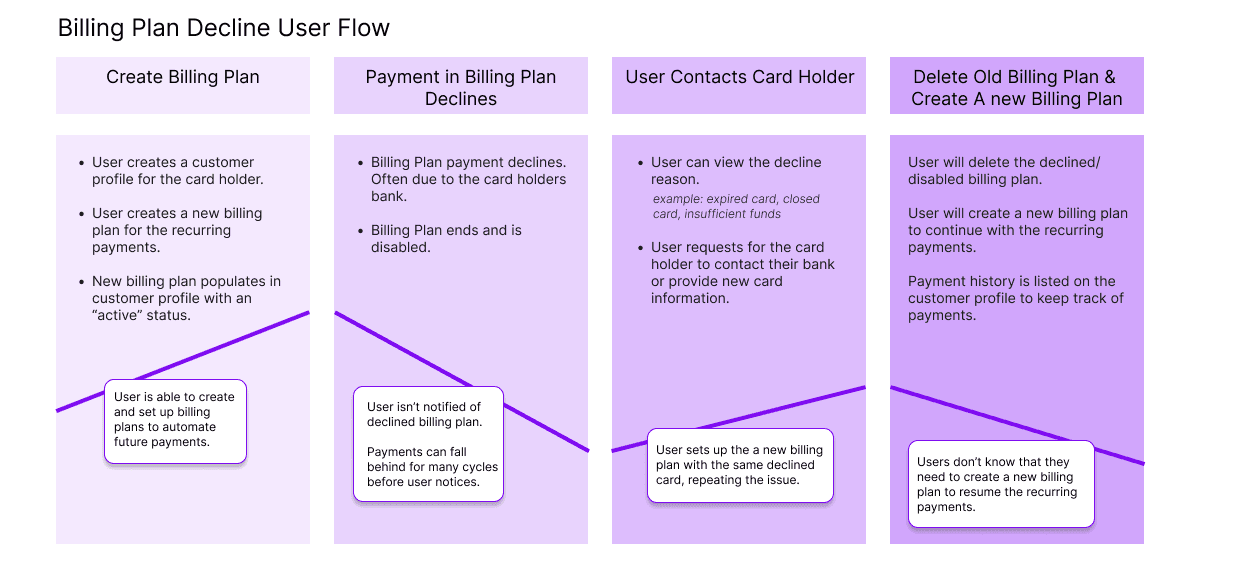Click the text Billing Plan ends and is disabled

[x=446, y=239]
